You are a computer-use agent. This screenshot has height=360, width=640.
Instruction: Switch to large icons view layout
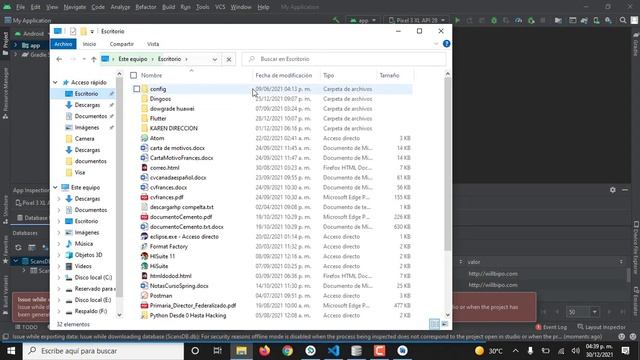pyautogui.click(x=444, y=324)
